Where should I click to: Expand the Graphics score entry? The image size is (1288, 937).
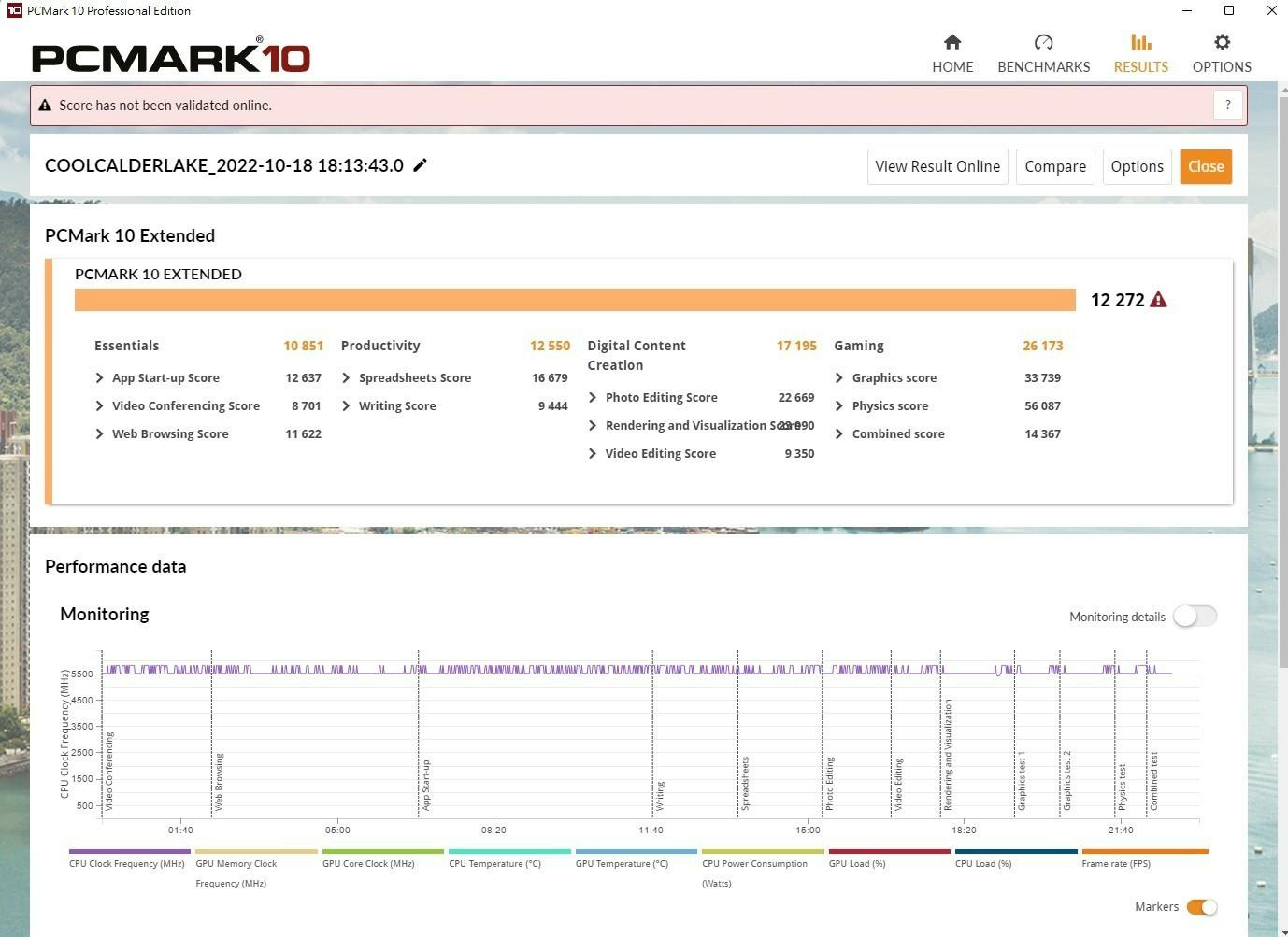[x=839, y=378]
